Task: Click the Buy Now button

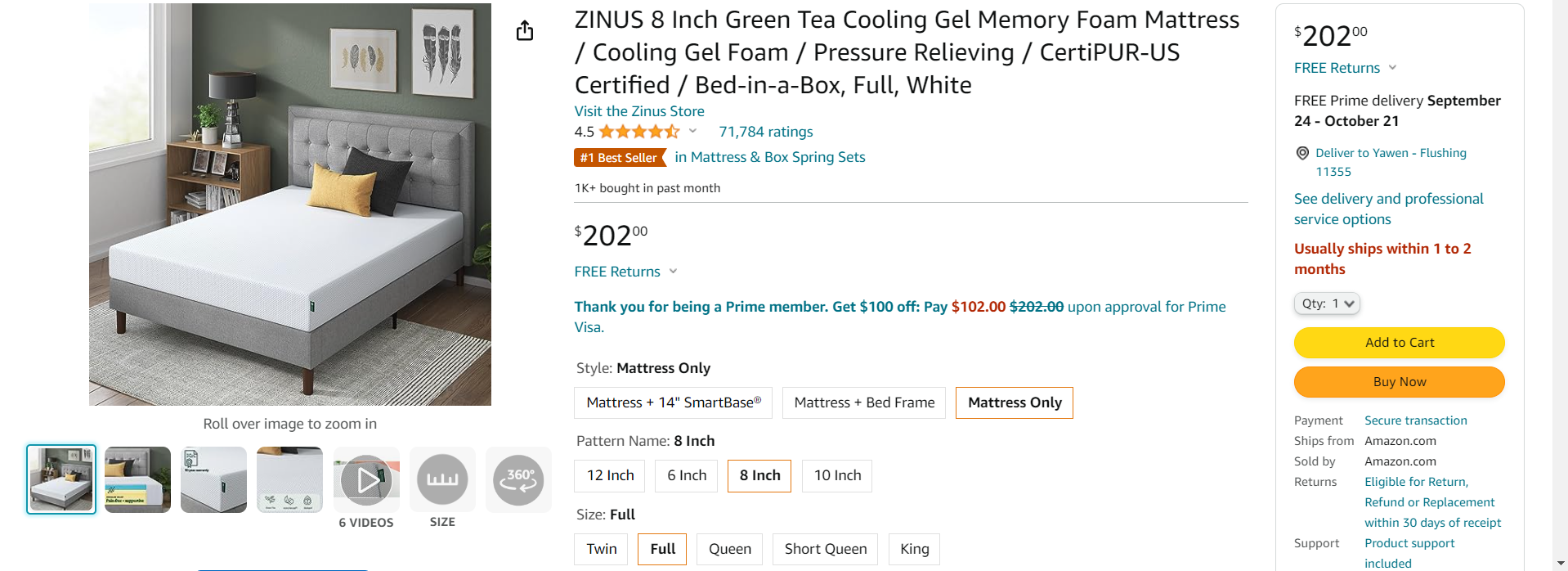Action: tap(1399, 382)
